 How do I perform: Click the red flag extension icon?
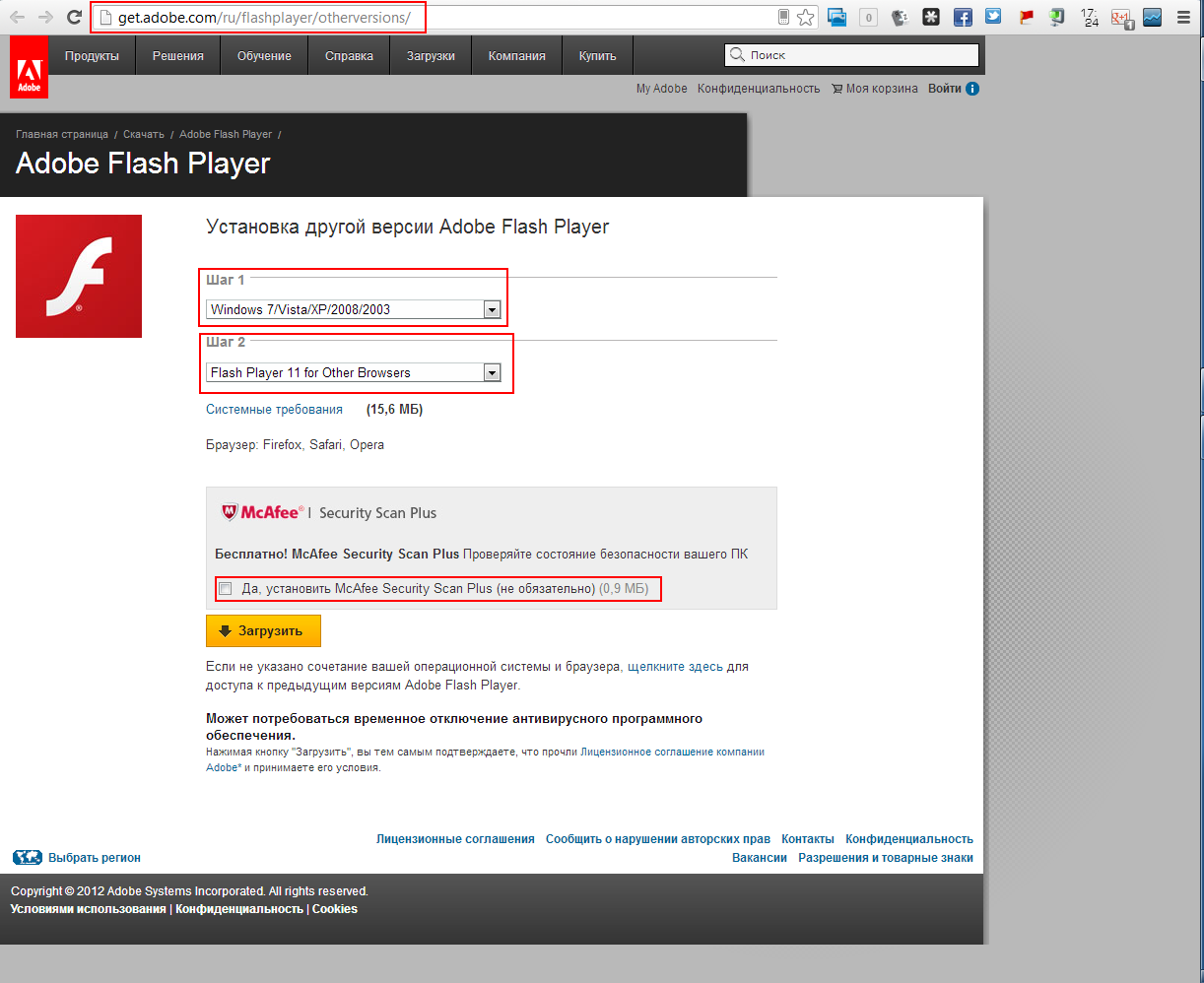coord(1026,17)
